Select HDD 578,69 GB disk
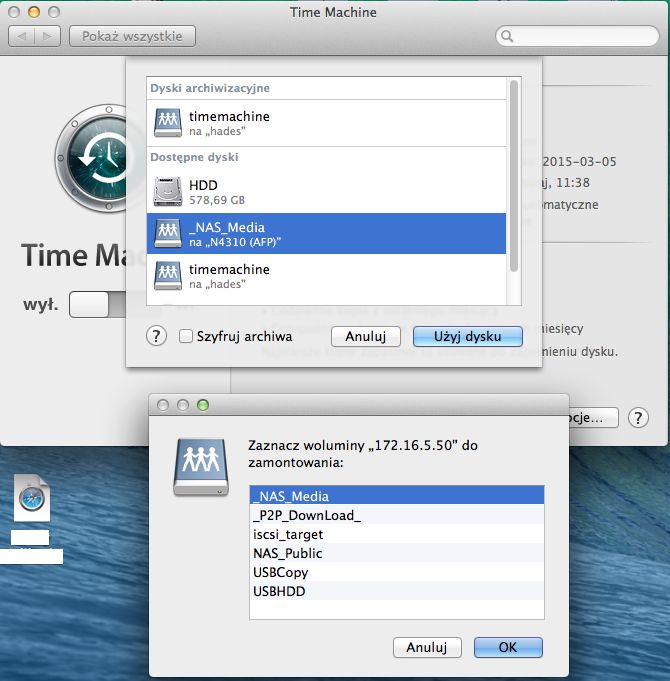 pyautogui.click(x=327, y=192)
